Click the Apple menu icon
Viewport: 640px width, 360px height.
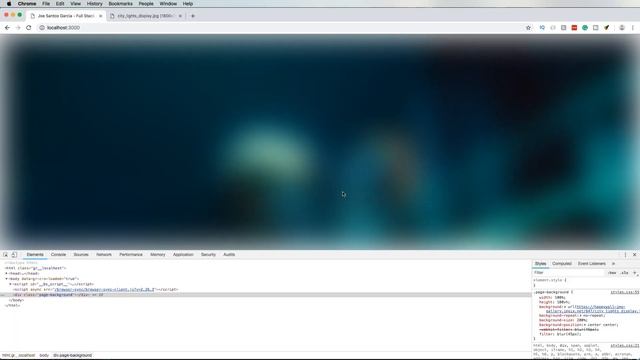(x=9, y=4)
